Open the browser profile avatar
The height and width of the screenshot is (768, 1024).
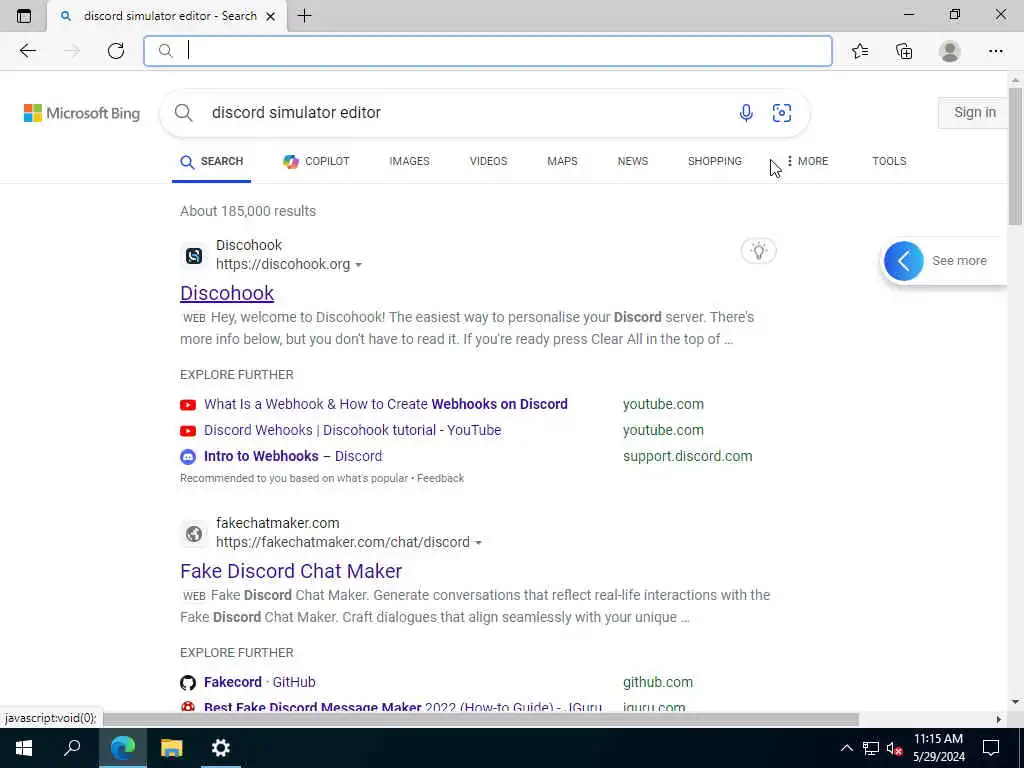point(950,51)
